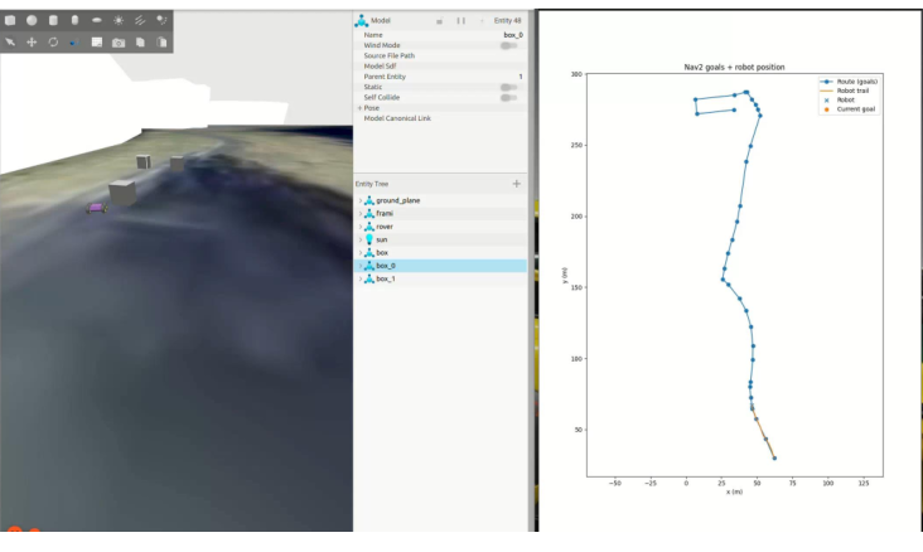Click the Entity 48 label

pyautogui.click(x=507, y=21)
